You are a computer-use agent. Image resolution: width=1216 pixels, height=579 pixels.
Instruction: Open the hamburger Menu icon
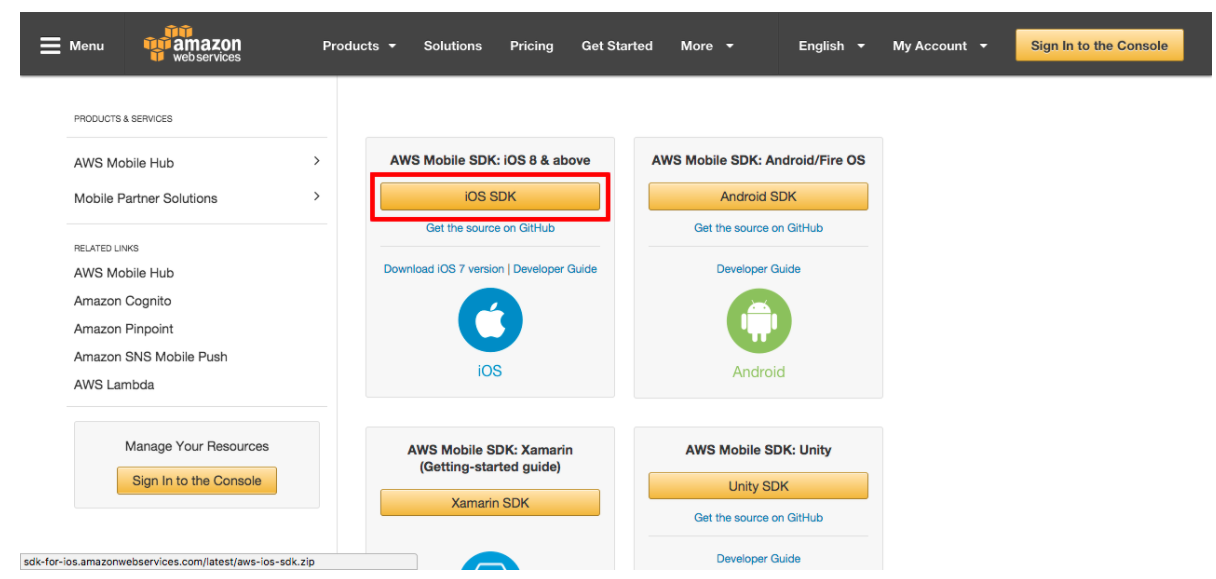click(x=50, y=46)
